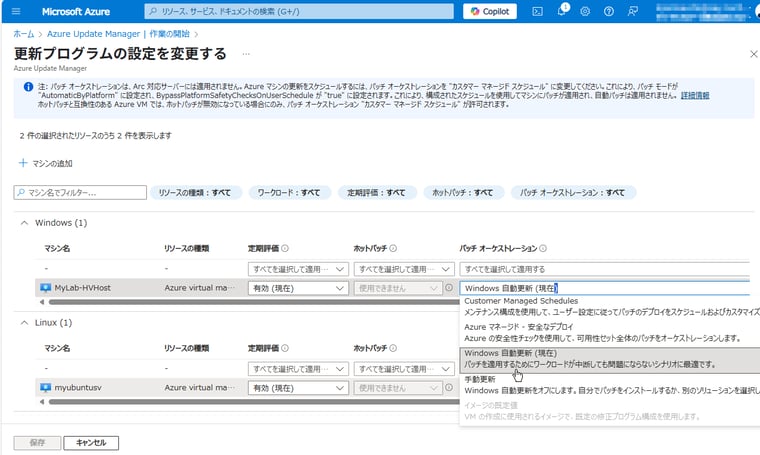Screen dimensions: 760x455
Task: Open Cloud Shell from top bar
Action: tap(538, 11)
